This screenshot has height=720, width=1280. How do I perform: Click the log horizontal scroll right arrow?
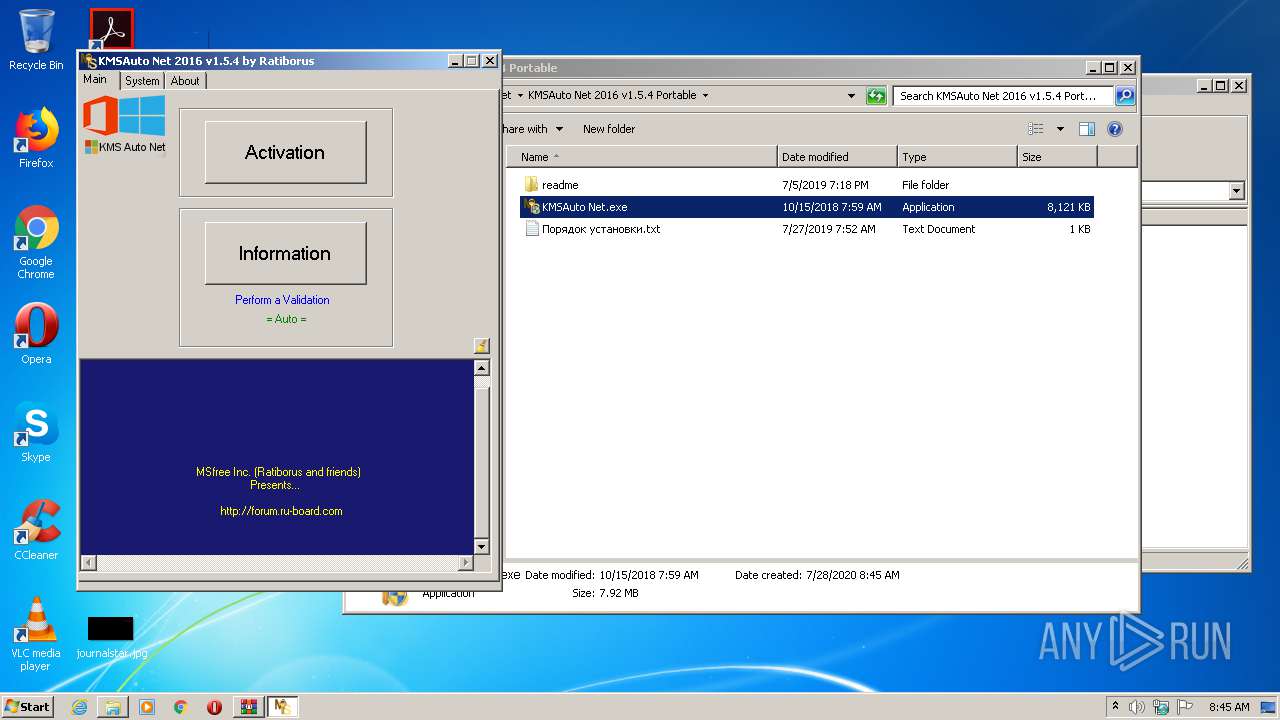coord(465,563)
